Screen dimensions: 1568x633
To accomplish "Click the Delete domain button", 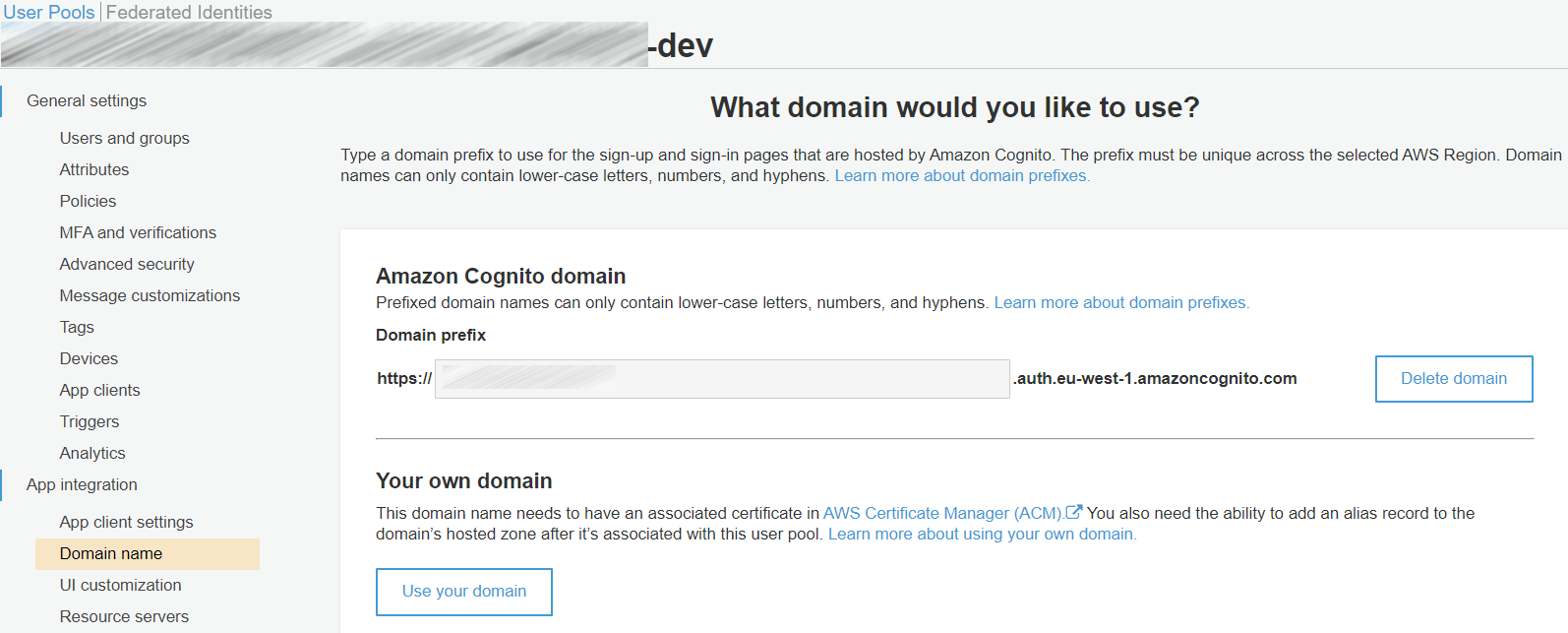I will pyautogui.click(x=1454, y=379).
